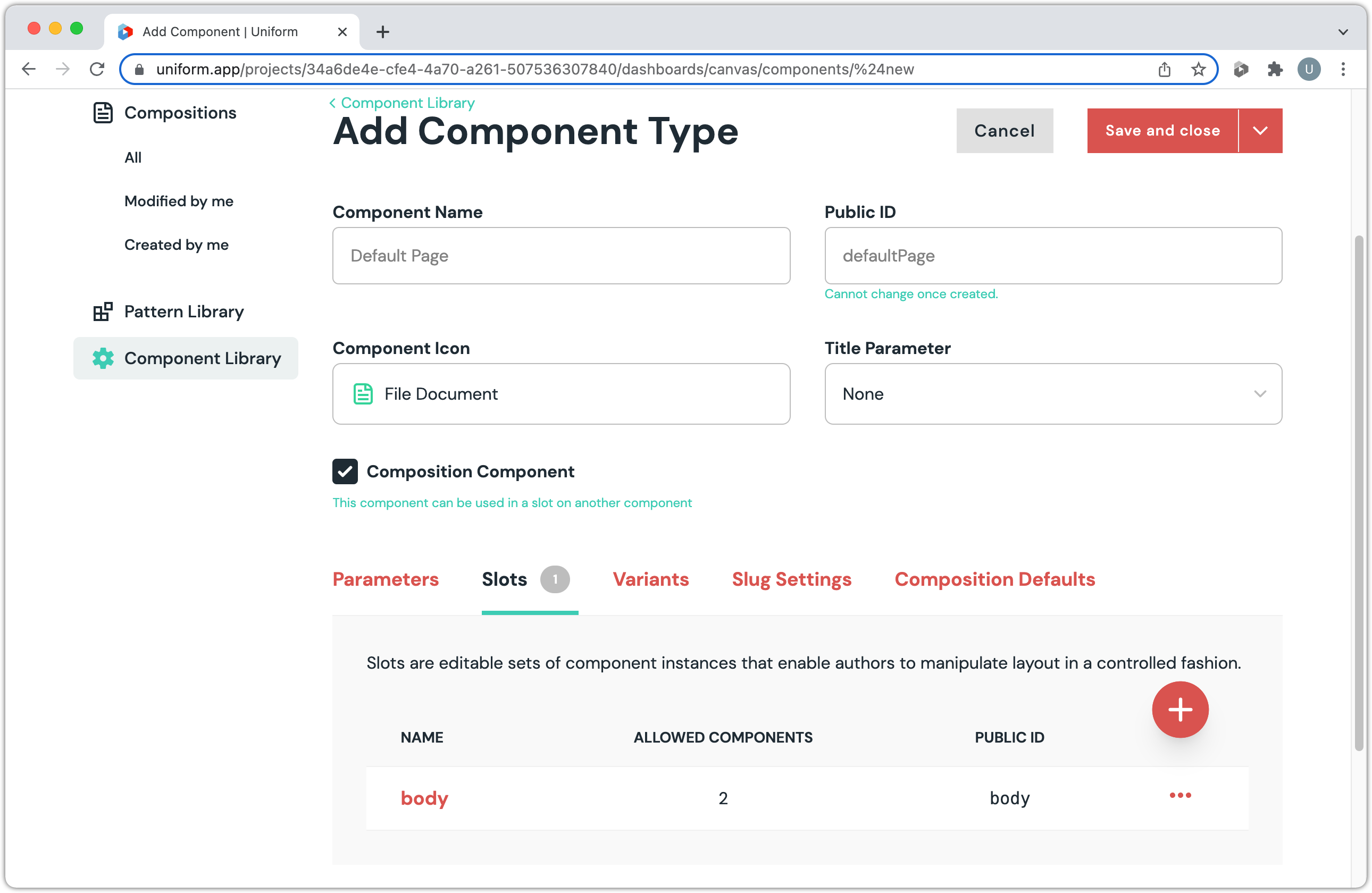The height and width of the screenshot is (893, 1372).
Task: Click the Component Name input field
Action: 560,255
